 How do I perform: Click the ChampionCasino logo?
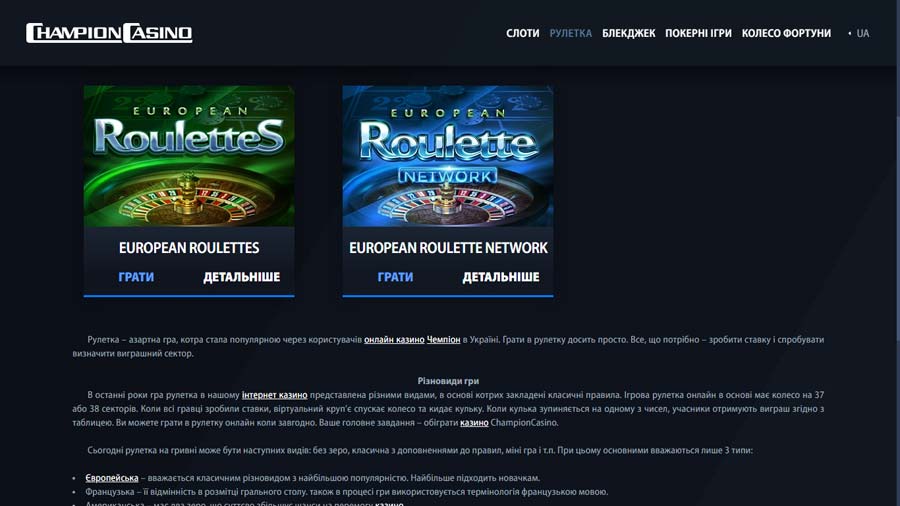109,33
